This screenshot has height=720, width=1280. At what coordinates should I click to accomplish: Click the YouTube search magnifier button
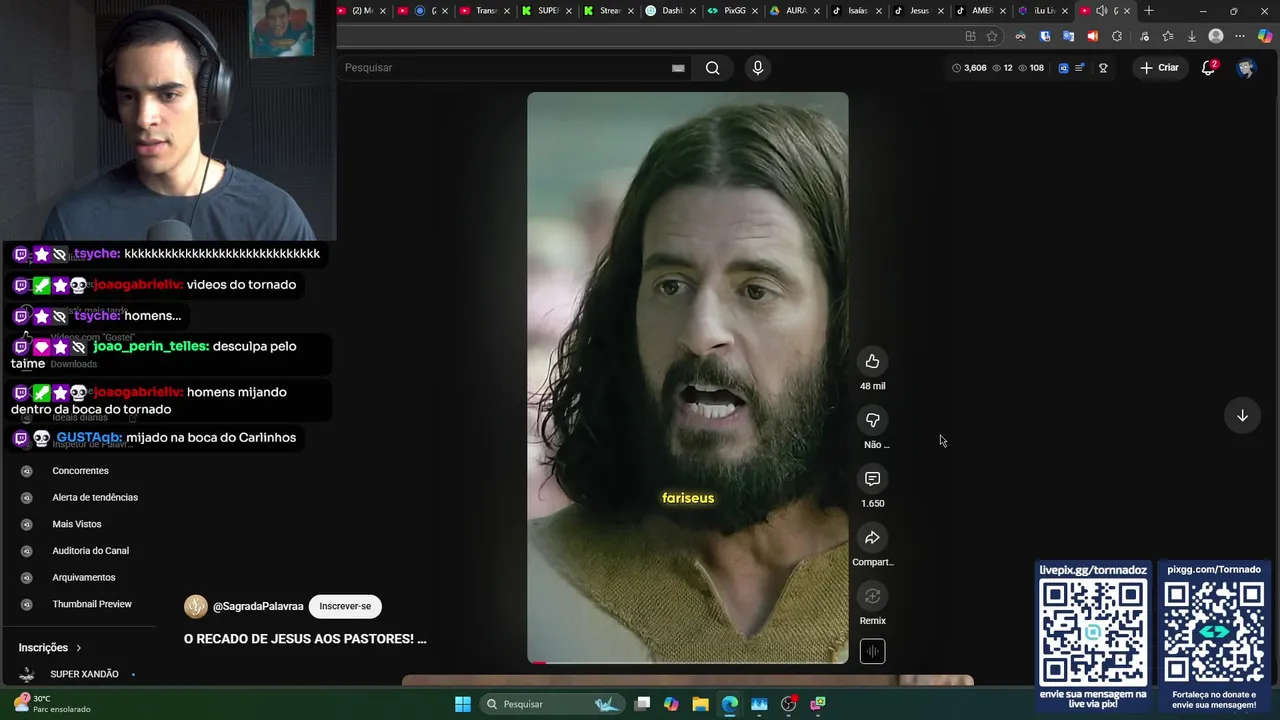coord(712,68)
